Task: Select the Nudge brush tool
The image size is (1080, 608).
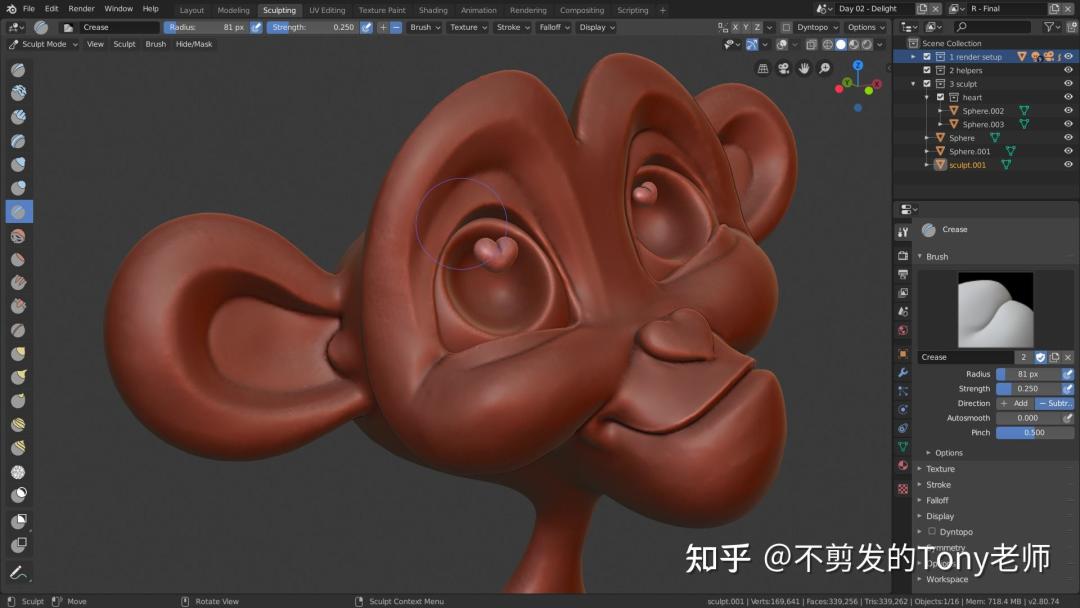Action: (x=19, y=425)
